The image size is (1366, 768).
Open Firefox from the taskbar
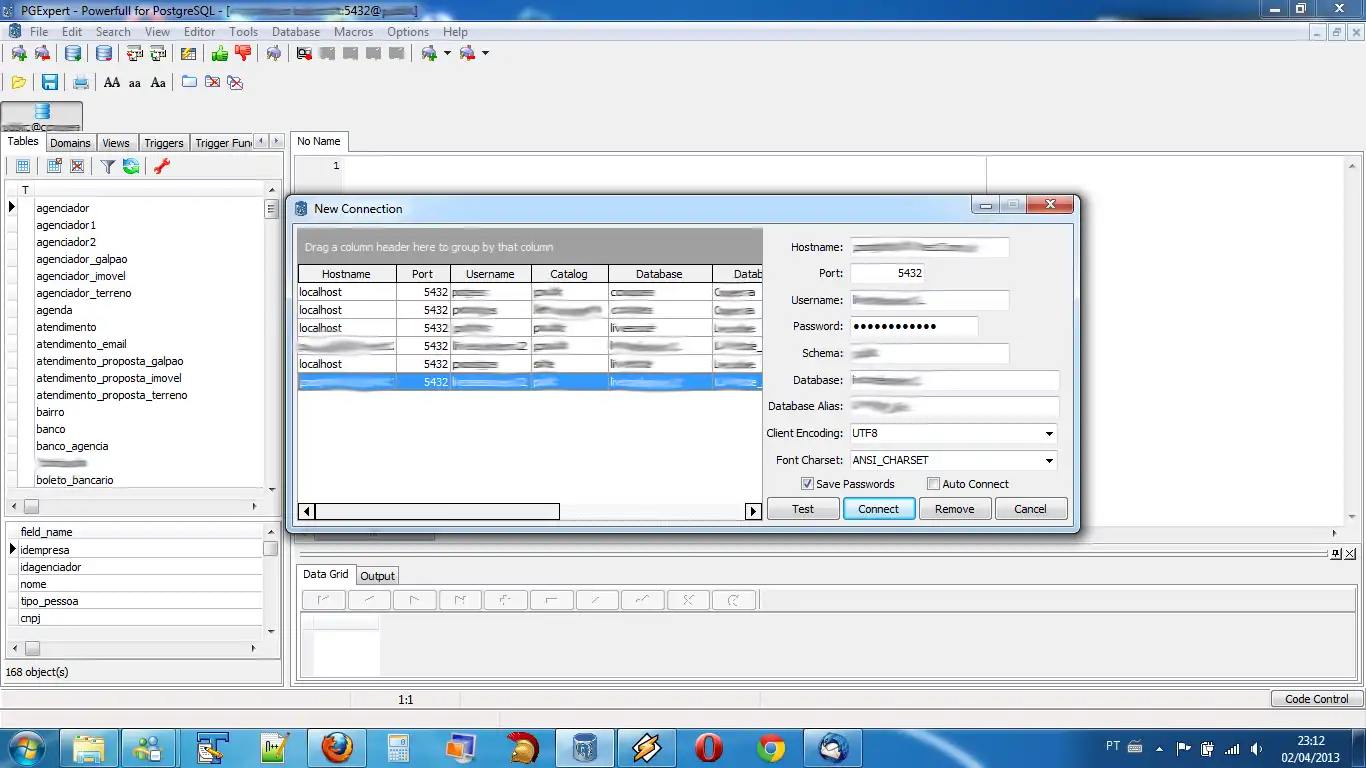[337, 748]
